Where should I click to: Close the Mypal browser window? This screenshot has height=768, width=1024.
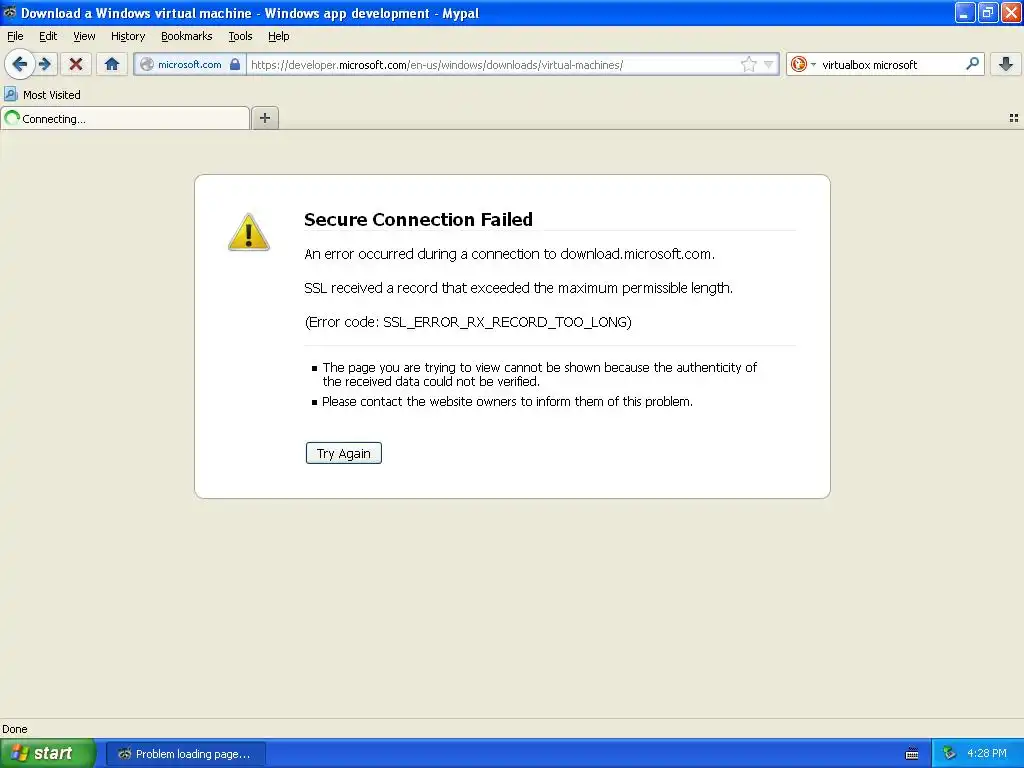1011,12
